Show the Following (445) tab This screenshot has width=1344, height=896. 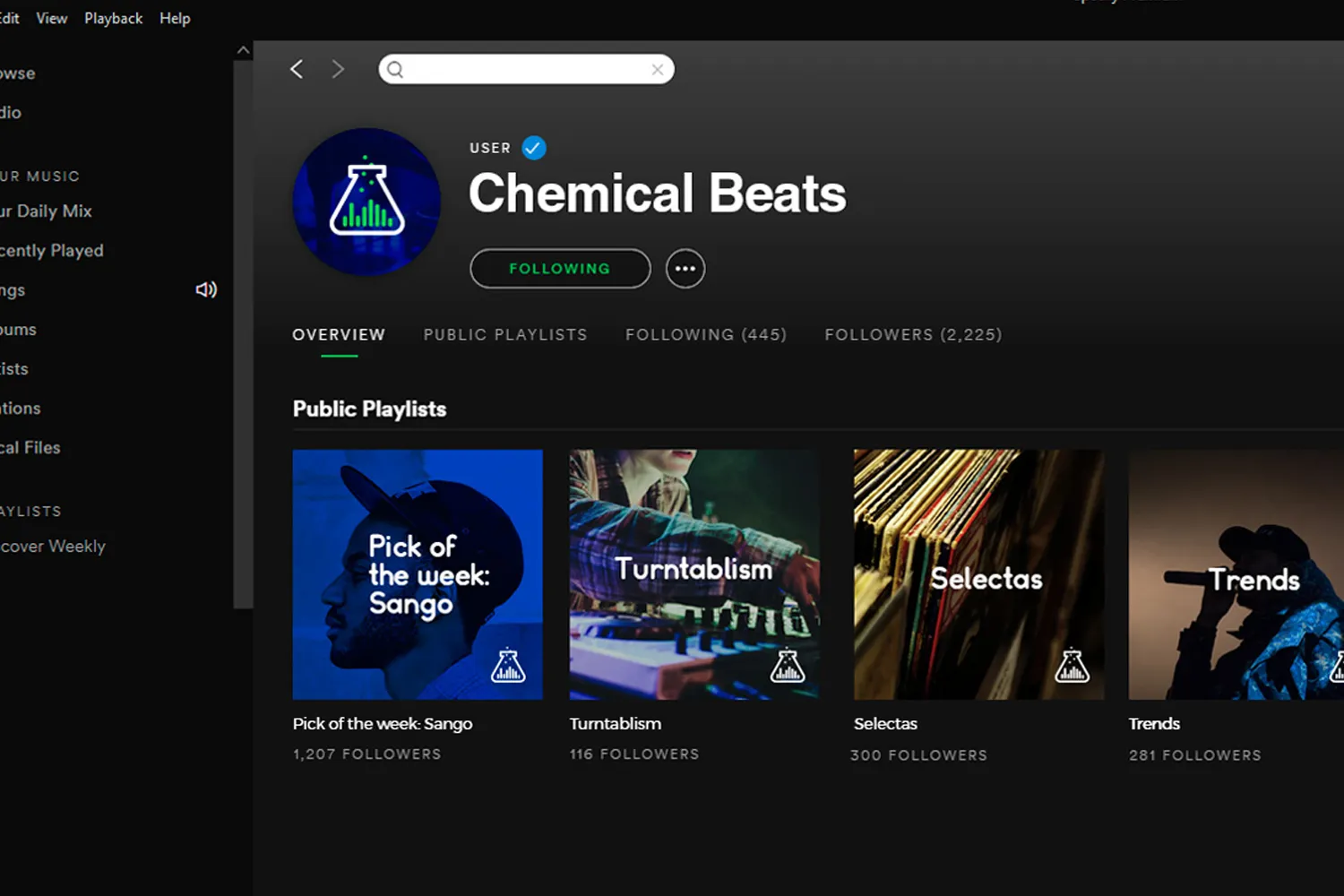(706, 335)
